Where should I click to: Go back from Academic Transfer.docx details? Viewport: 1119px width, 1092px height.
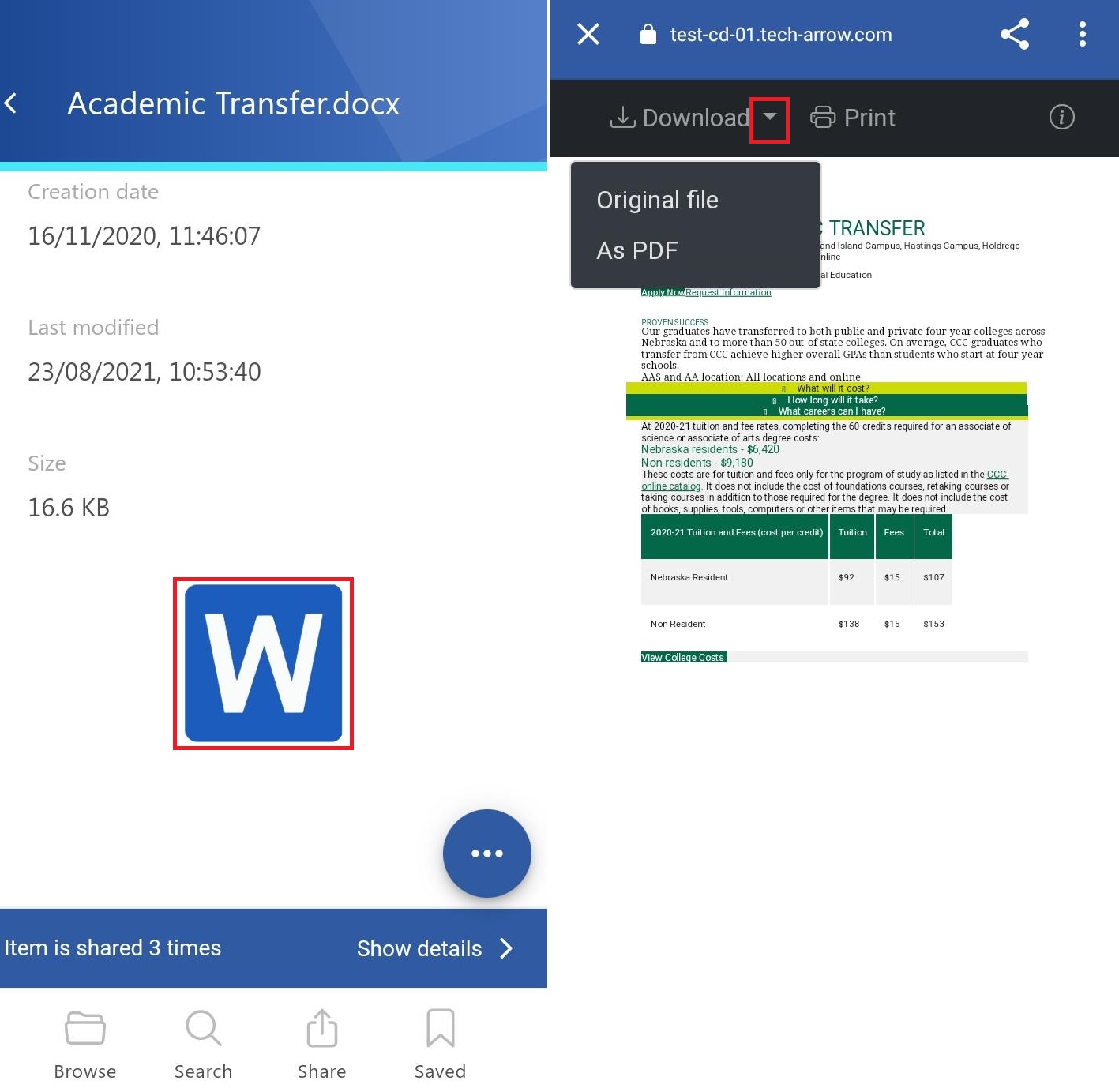click(x=11, y=103)
